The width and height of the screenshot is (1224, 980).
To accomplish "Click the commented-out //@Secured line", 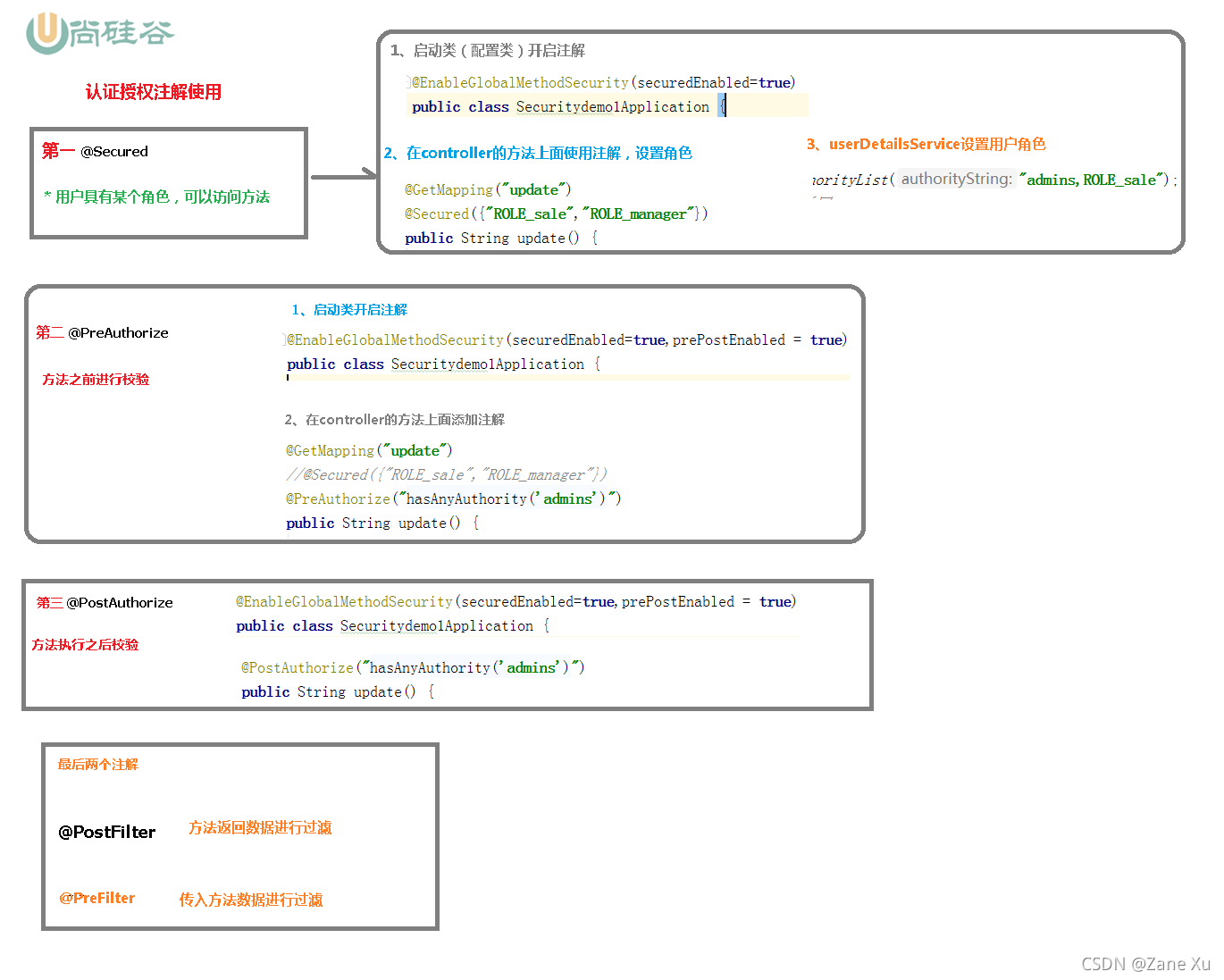I will (446, 474).
